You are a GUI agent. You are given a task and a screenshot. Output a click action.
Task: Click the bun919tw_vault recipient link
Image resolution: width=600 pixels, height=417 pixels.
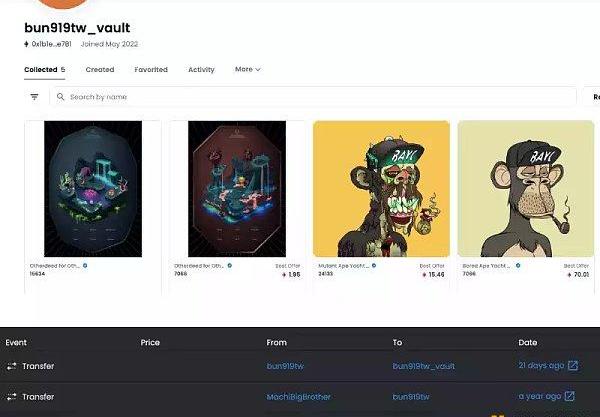[x=424, y=366]
